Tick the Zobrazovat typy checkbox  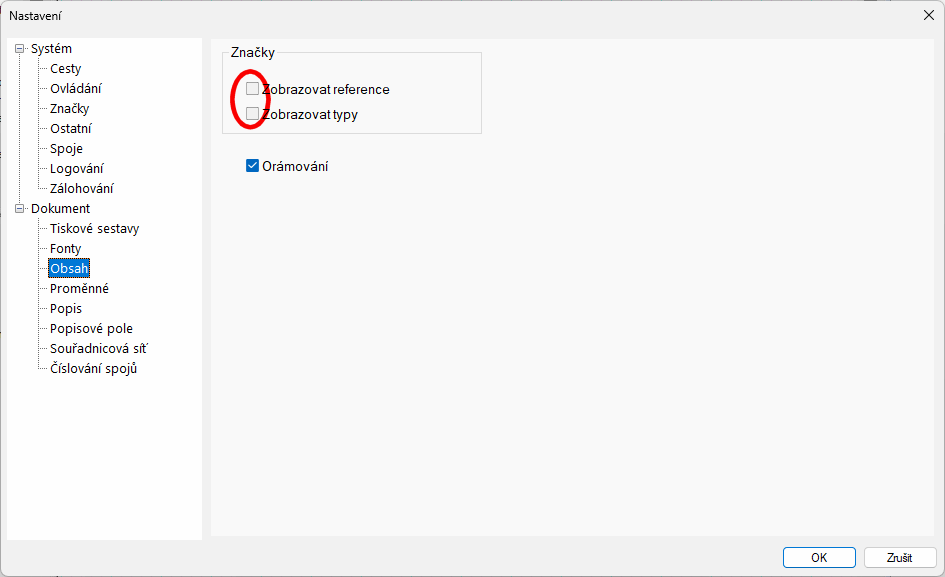252,114
